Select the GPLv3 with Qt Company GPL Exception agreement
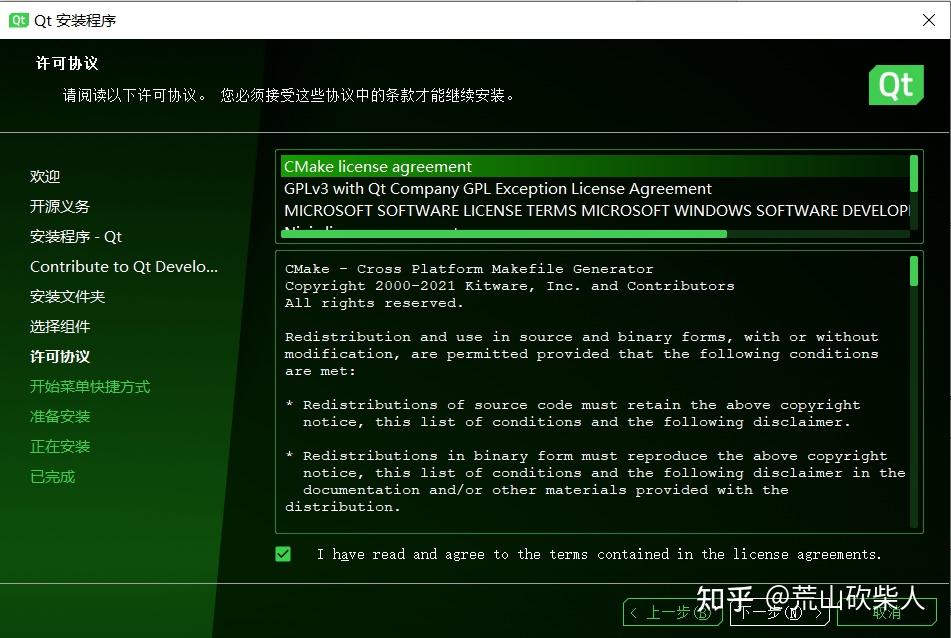The height and width of the screenshot is (638, 951). 498,188
